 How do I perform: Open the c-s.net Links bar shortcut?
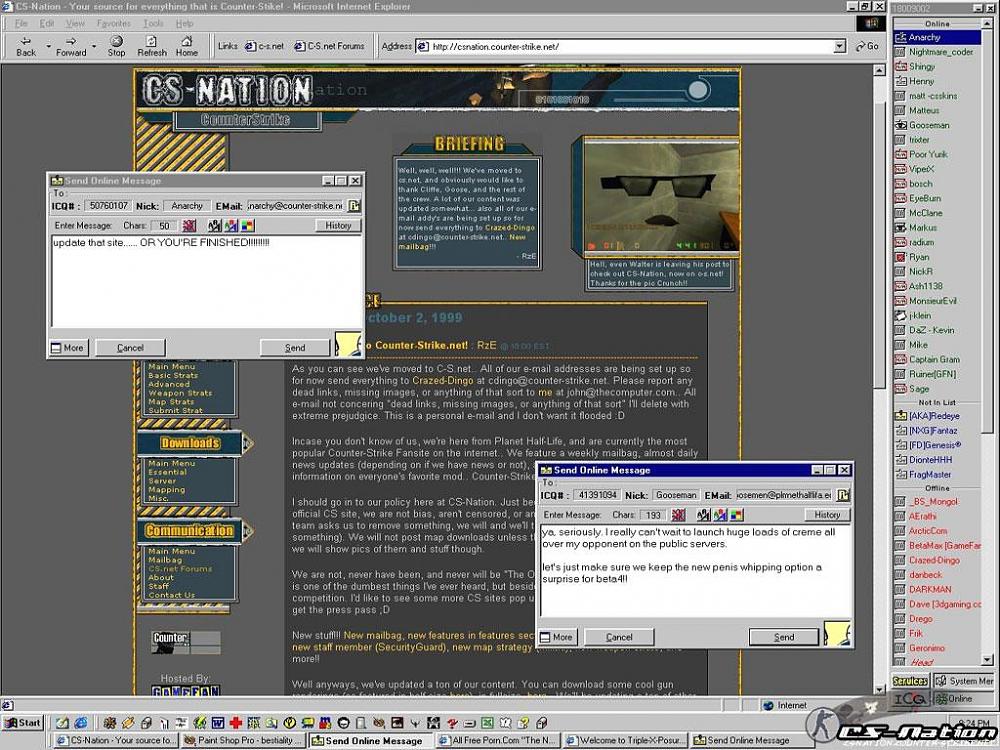click(x=265, y=46)
